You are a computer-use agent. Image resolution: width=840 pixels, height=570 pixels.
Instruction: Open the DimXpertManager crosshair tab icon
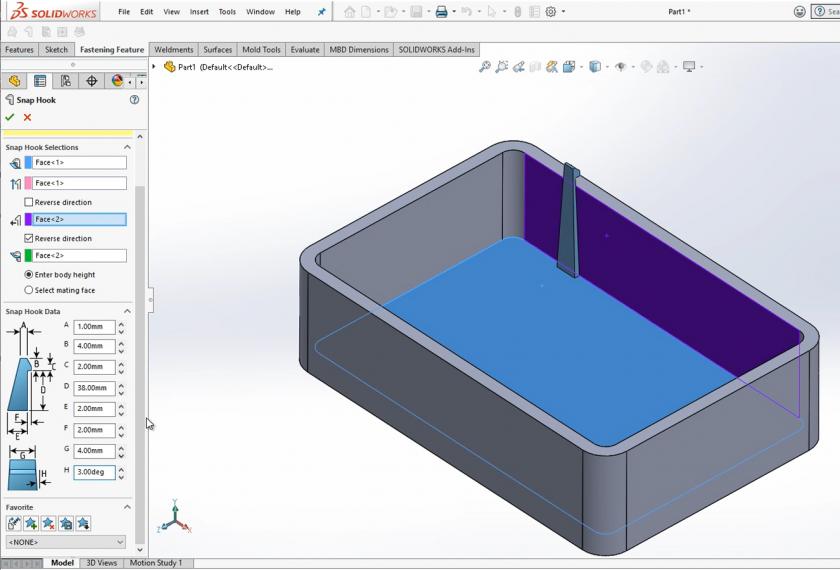[92, 81]
